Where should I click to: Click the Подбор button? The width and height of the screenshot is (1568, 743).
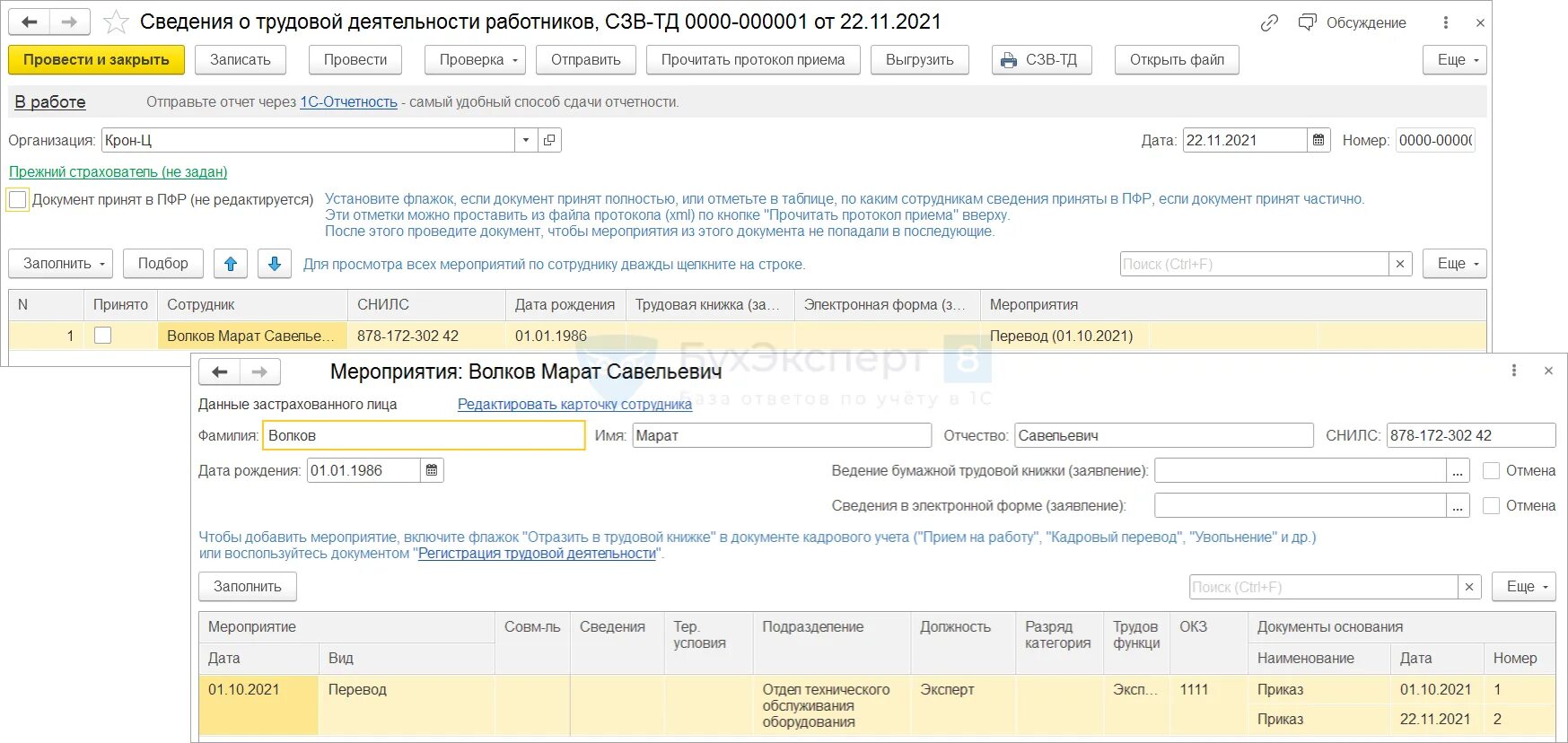click(x=163, y=264)
